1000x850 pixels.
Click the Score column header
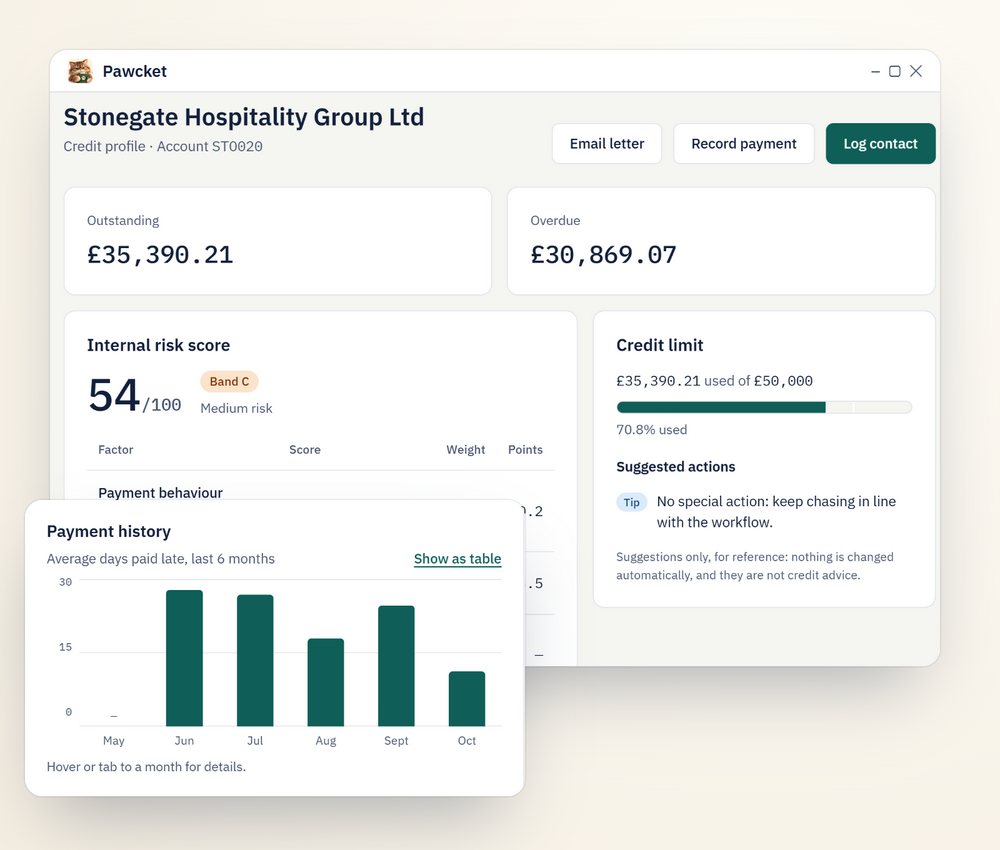click(x=305, y=450)
